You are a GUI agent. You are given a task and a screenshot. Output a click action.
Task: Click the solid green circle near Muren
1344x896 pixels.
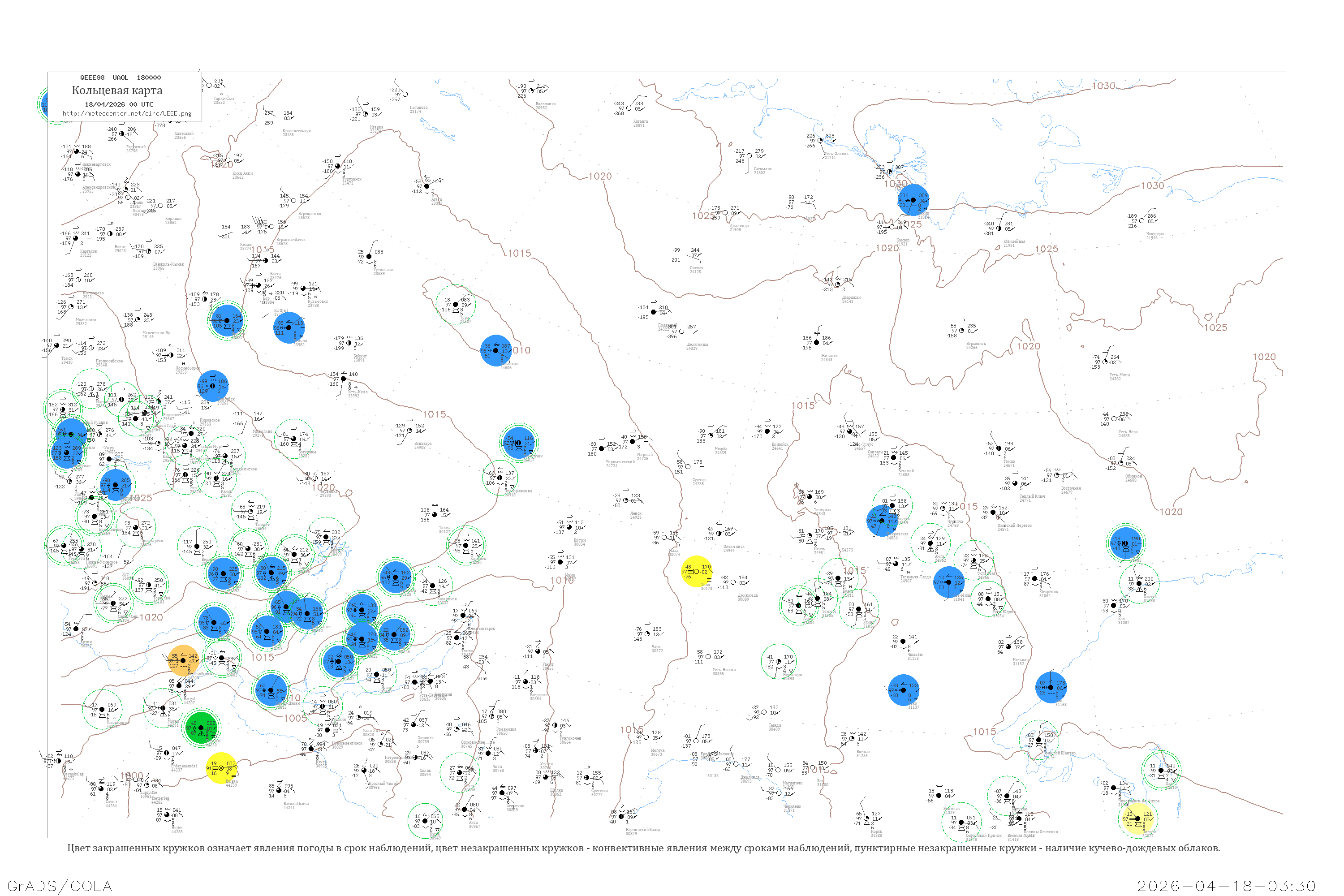click(201, 728)
